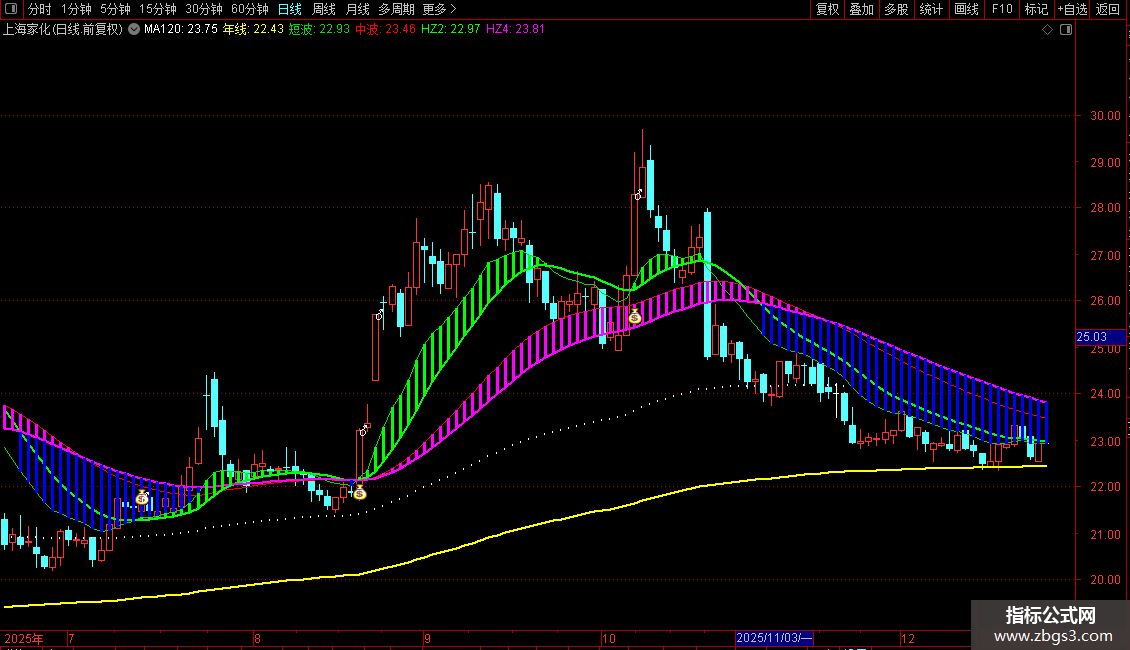Switch to 周线 weekly chart
Screen dimensions: 1130x650
coord(324,9)
